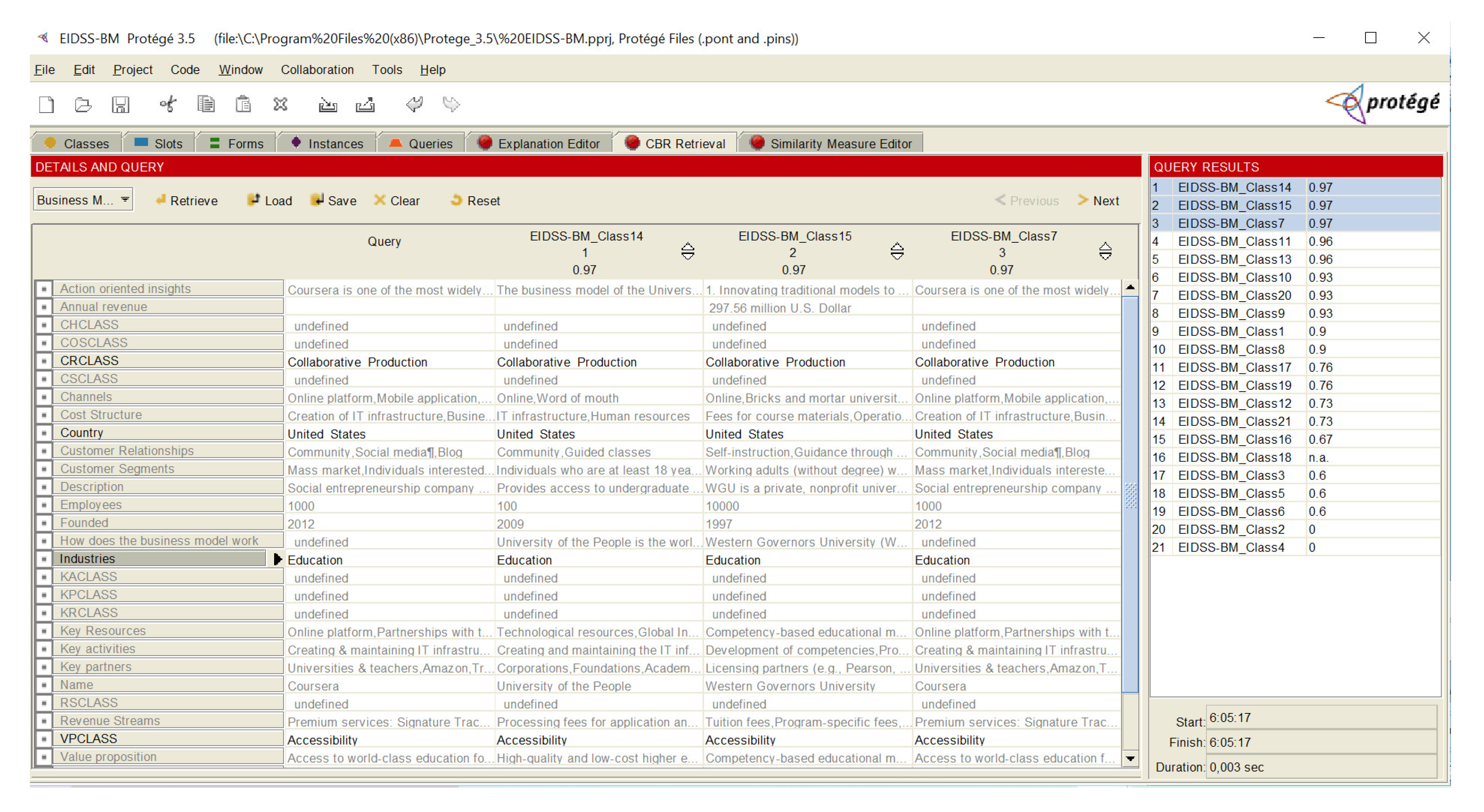Click the Paste clipboard toolbar icon
1484x812 pixels.
(x=243, y=105)
